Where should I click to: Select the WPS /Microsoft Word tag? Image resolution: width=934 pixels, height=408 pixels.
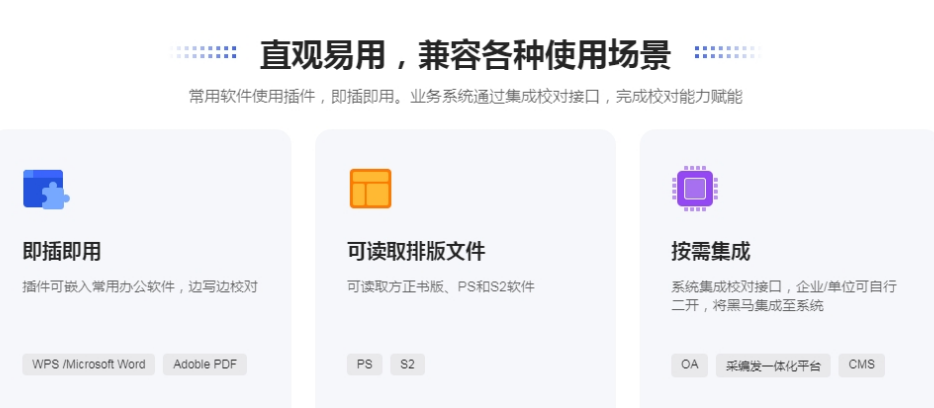click(89, 365)
